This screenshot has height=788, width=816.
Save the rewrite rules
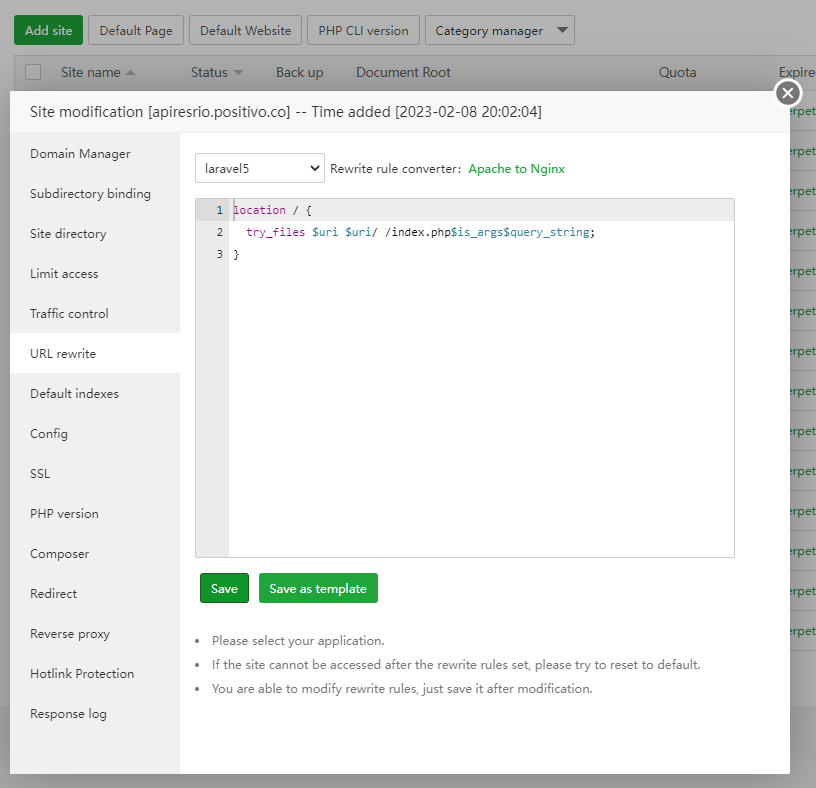224,589
